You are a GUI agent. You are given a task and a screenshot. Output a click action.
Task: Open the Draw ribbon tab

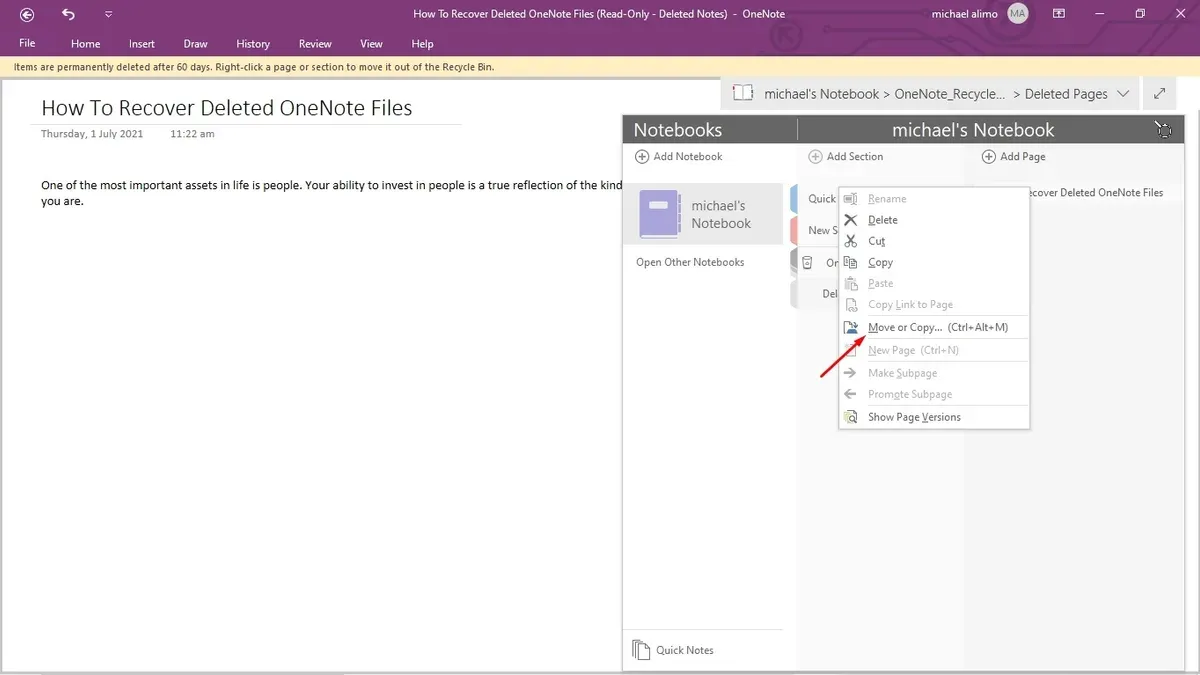(195, 44)
